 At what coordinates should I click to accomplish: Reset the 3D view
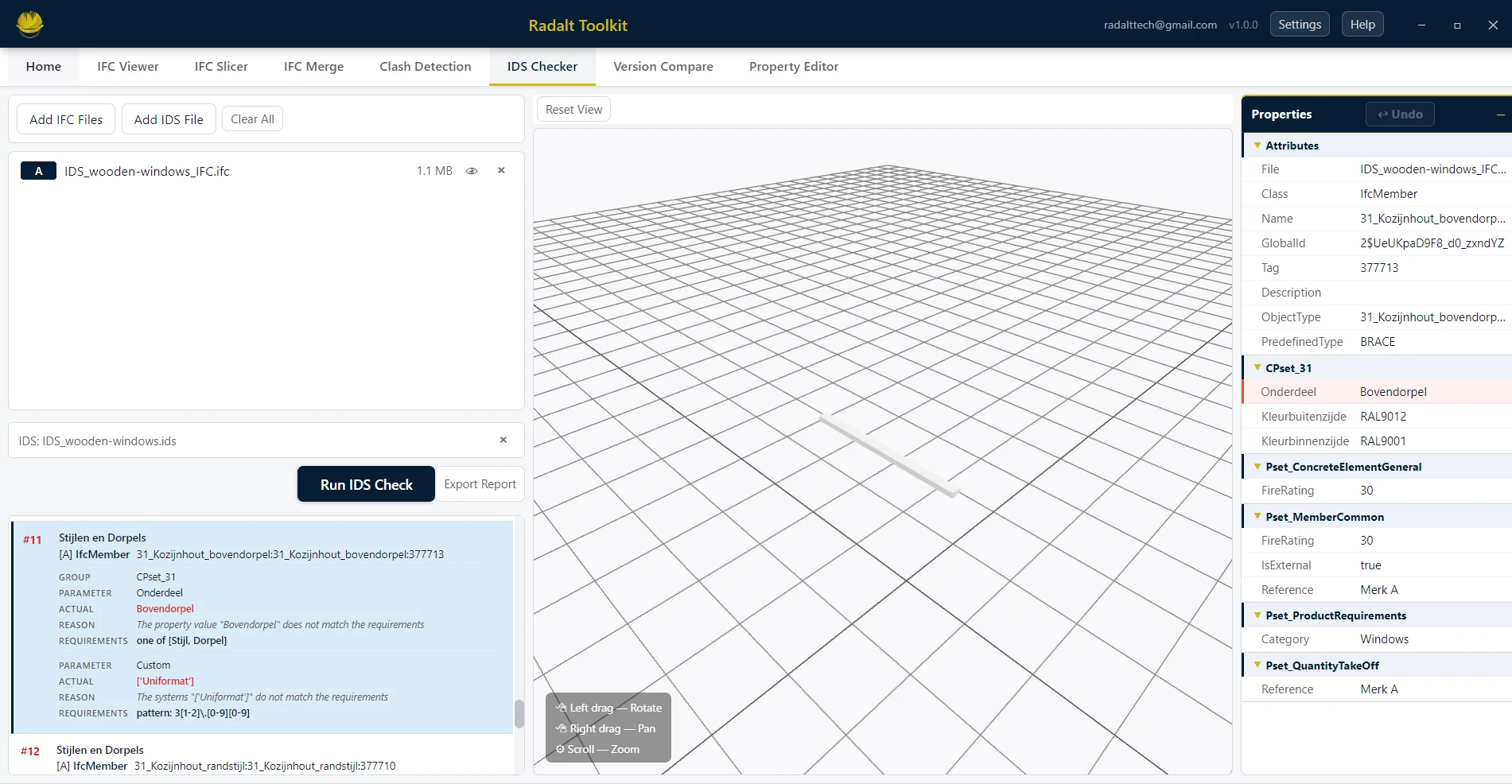click(573, 109)
